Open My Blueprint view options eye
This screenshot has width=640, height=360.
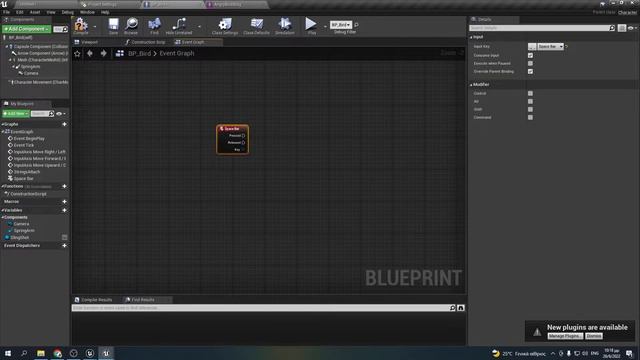[60, 114]
